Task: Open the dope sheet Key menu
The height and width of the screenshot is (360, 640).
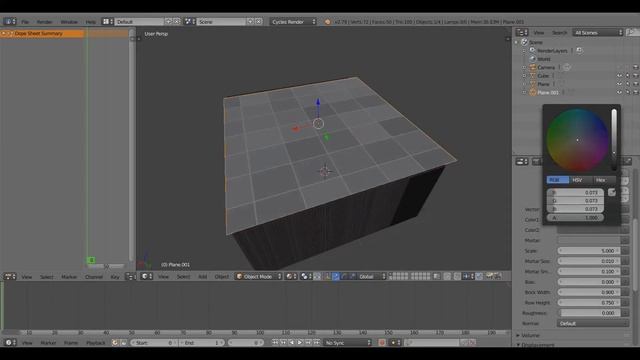Action: [x=115, y=277]
